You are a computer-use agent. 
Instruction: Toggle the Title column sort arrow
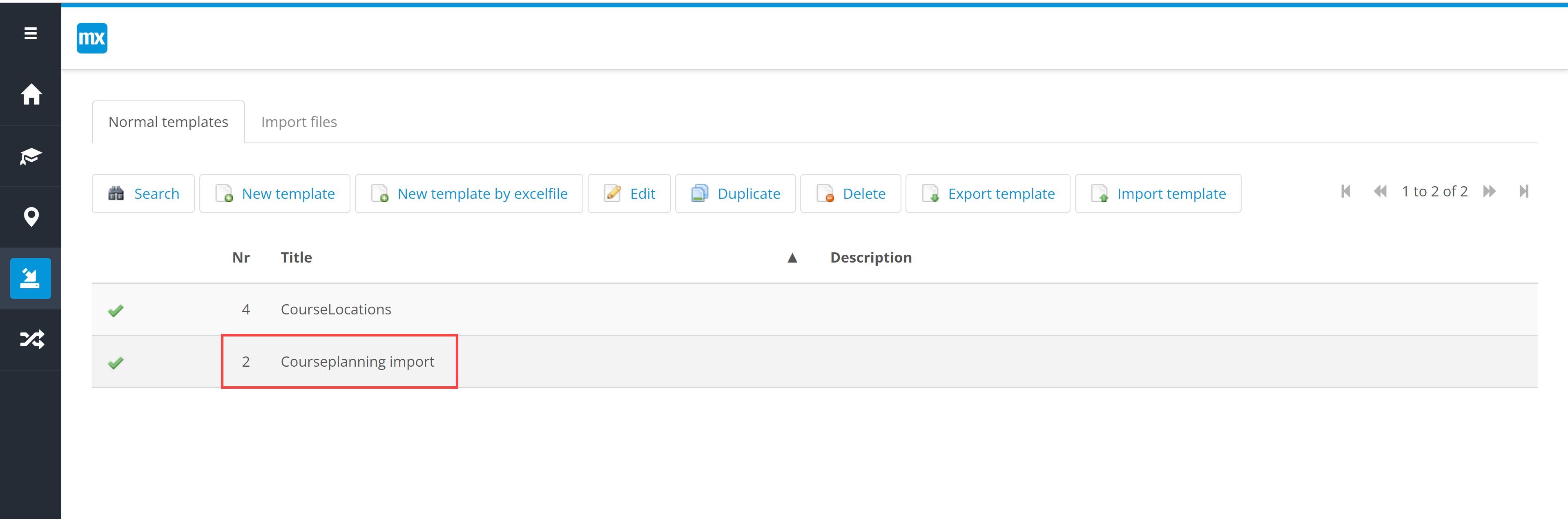click(792, 258)
